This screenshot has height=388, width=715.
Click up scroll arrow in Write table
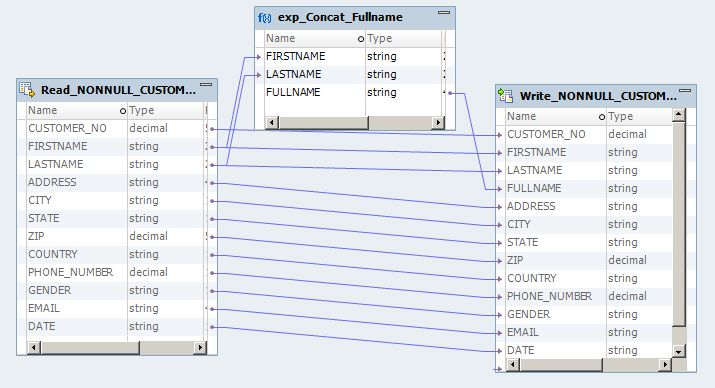click(x=679, y=114)
